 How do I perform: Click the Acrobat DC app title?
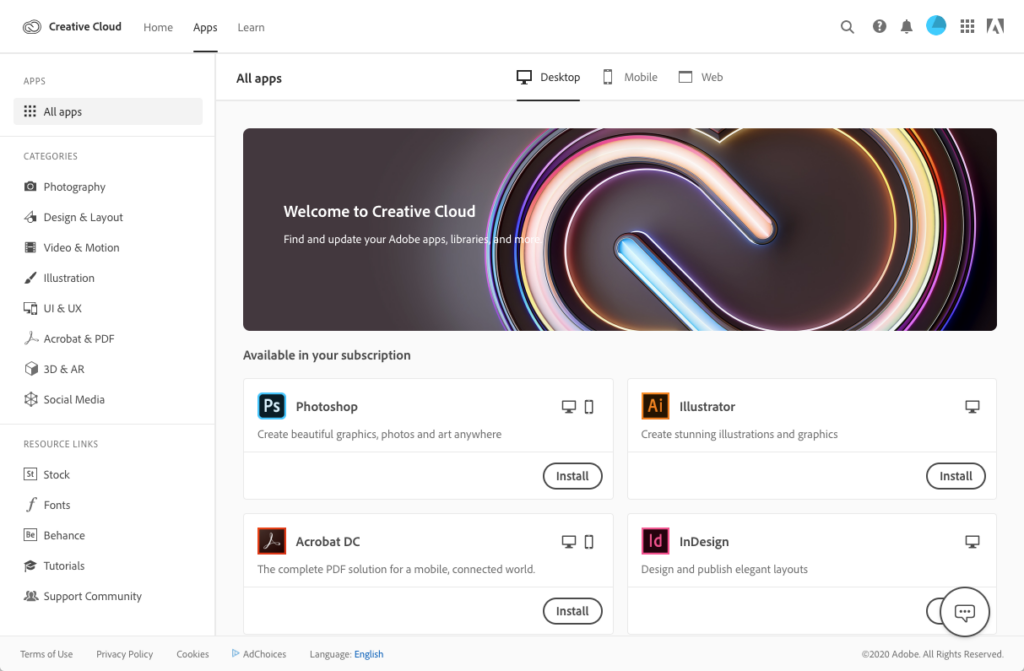327,542
